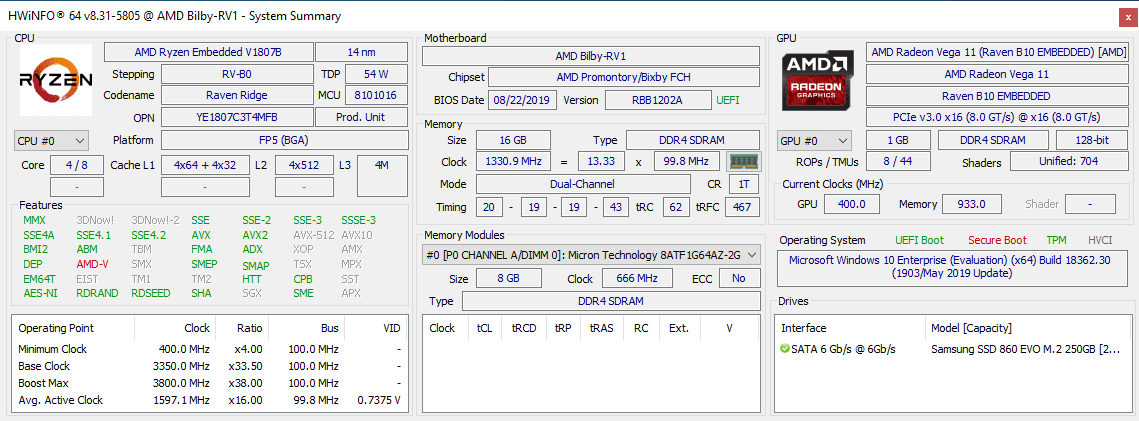Click the tRAS column header
Screen dimensions: 1139x421
(601, 328)
